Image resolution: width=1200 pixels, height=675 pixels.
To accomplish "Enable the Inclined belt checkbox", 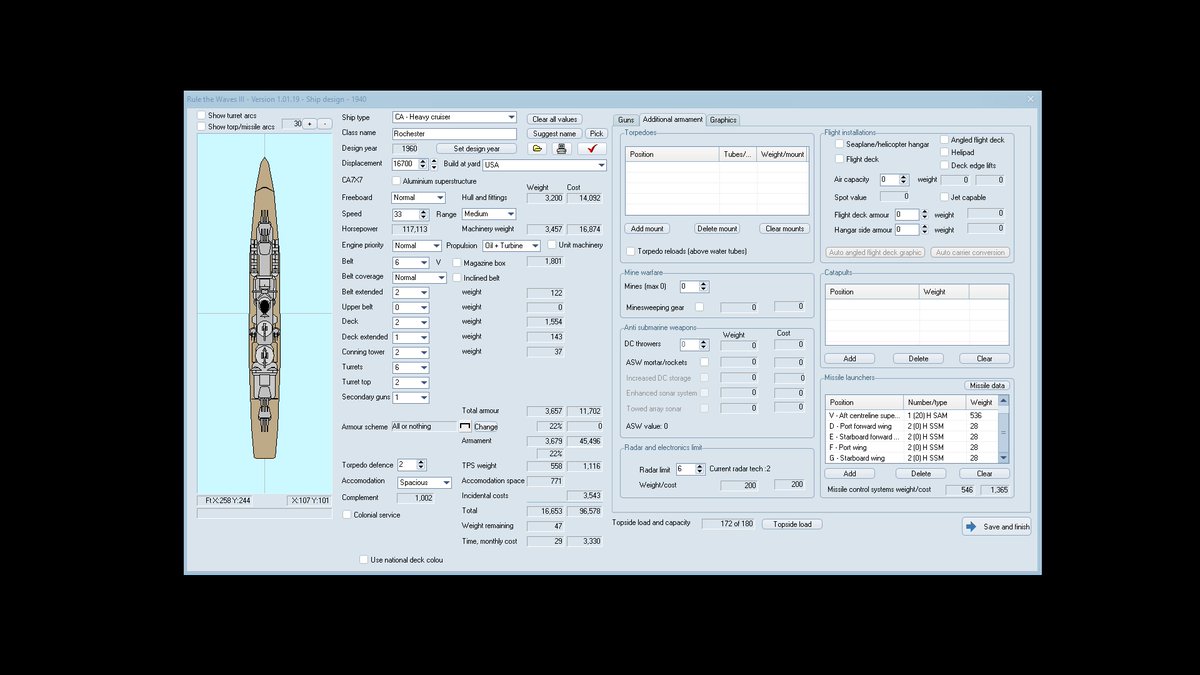I will [x=457, y=277].
